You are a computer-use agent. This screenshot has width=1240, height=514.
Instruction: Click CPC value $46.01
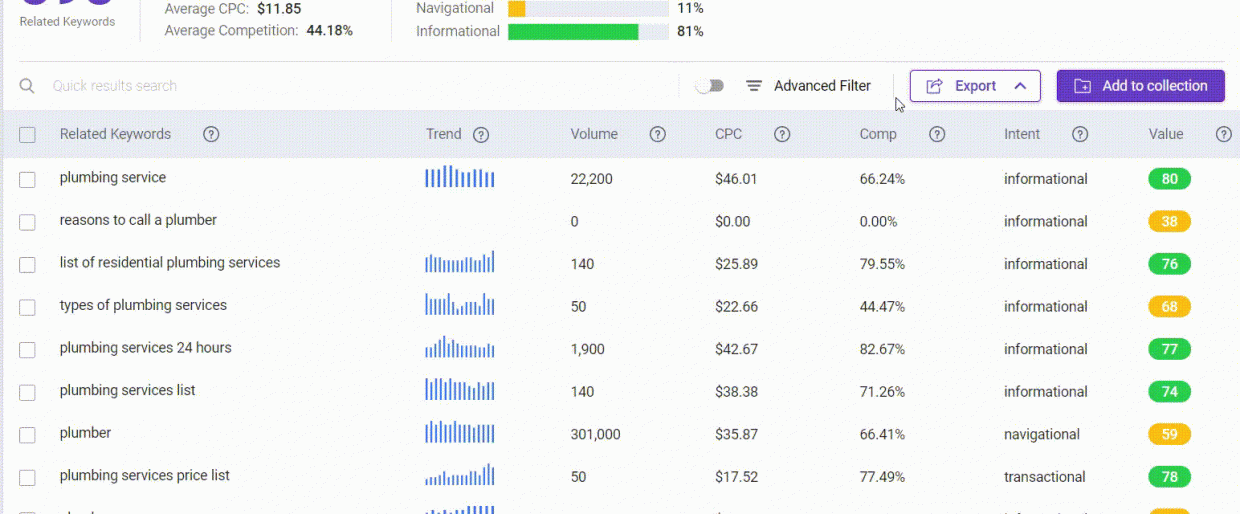pos(736,180)
